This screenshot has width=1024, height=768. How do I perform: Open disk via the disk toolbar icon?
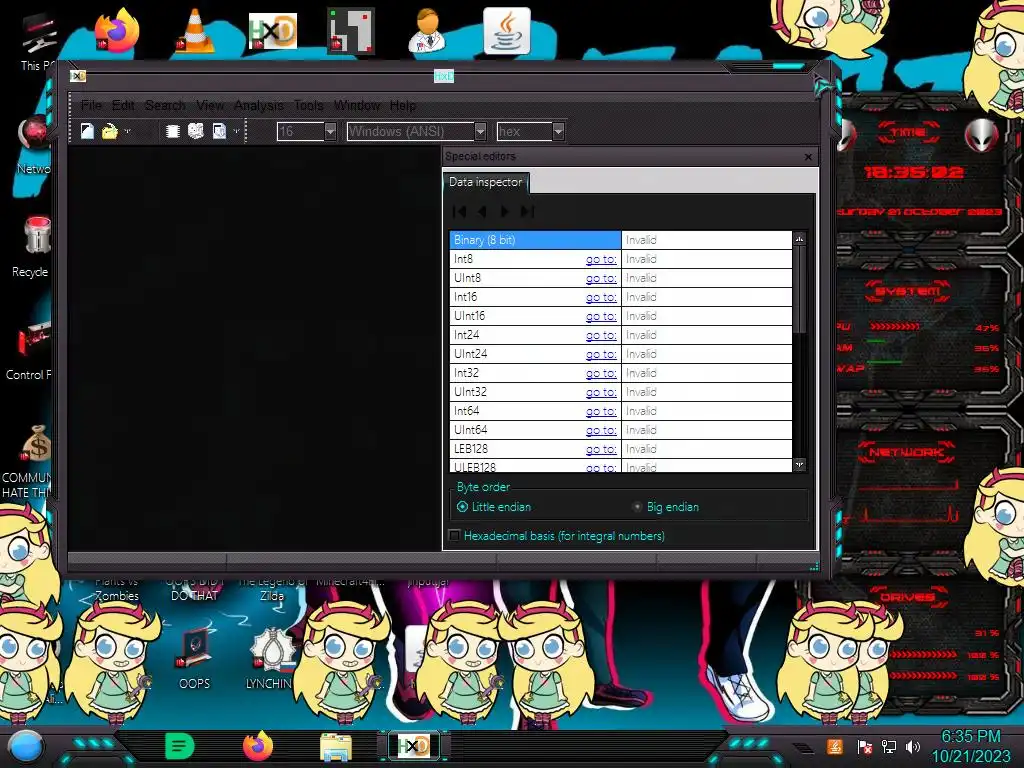pyautogui.click(x=195, y=131)
